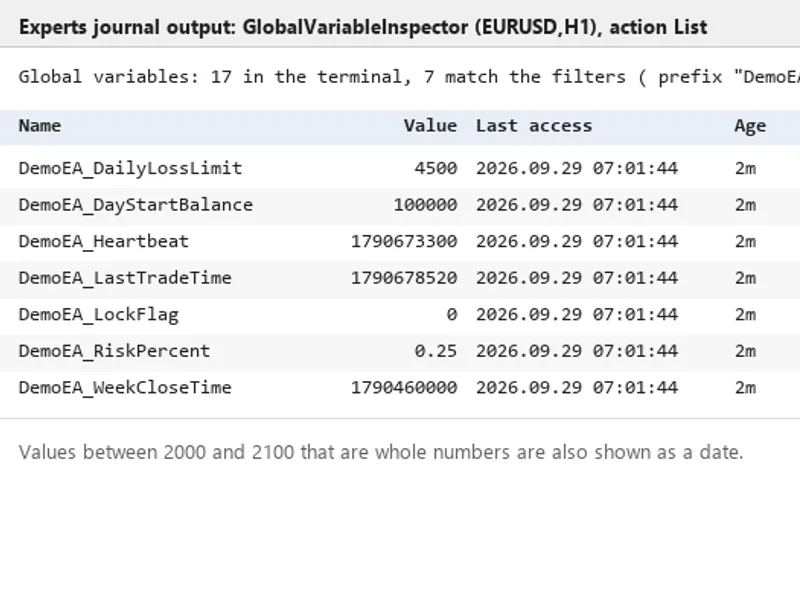Select the Heartbeat value 1790673300

(x=404, y=241)
